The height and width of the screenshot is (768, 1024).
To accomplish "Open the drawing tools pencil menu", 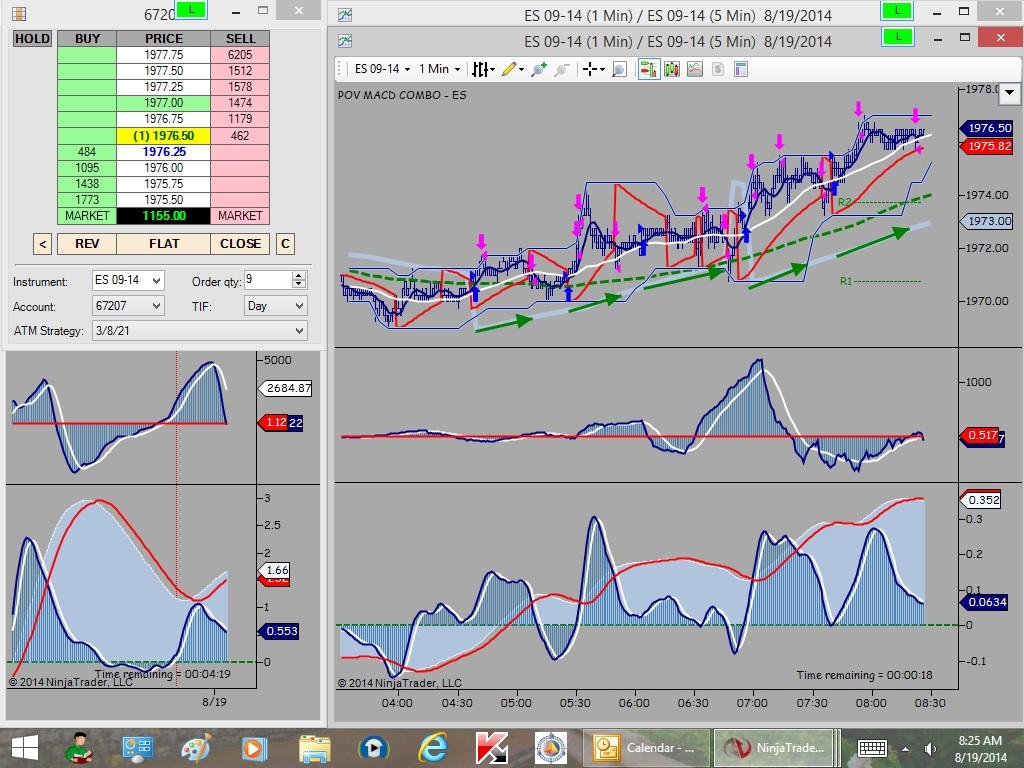I will [513, 69].
